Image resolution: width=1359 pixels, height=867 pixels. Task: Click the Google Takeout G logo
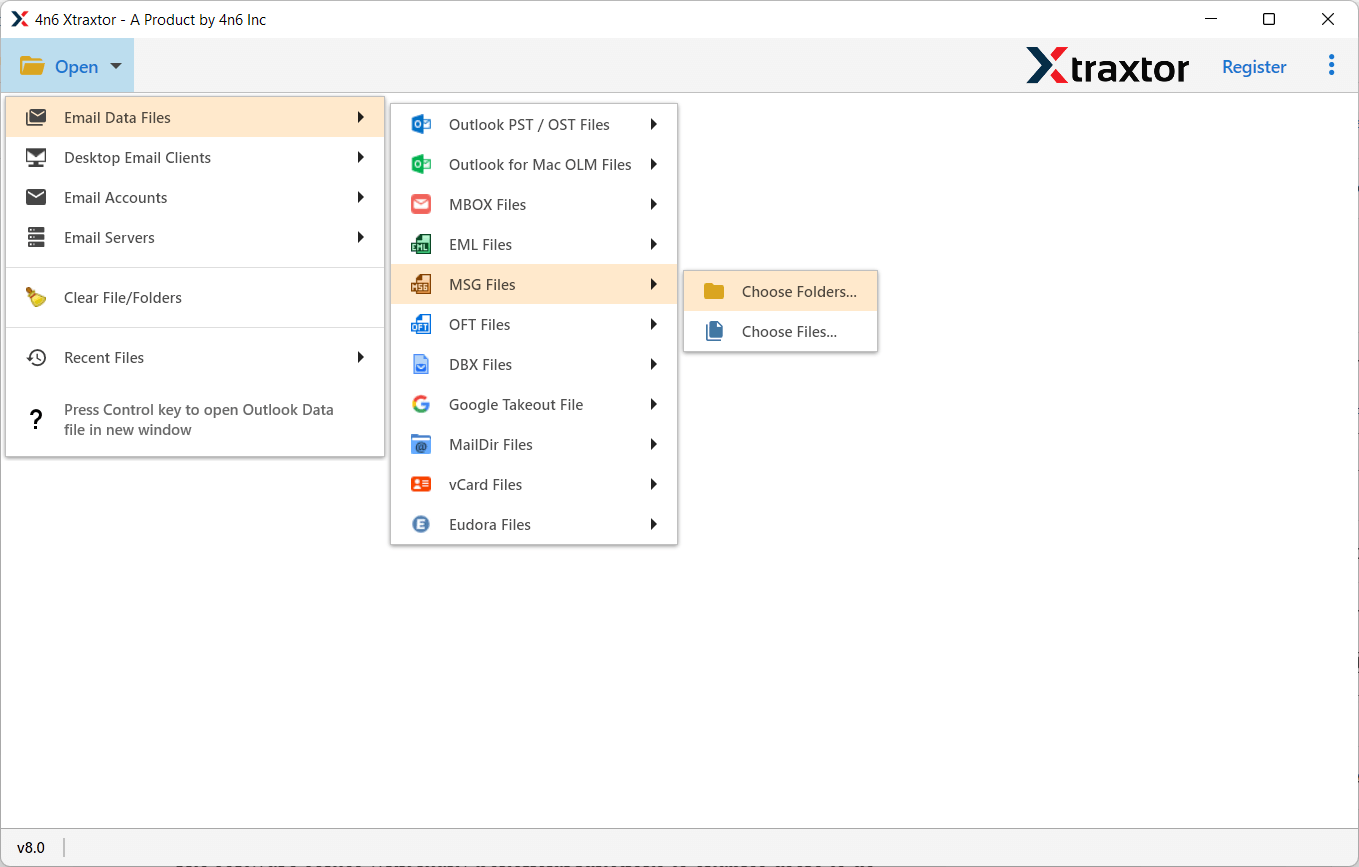[x=421, y=404]
